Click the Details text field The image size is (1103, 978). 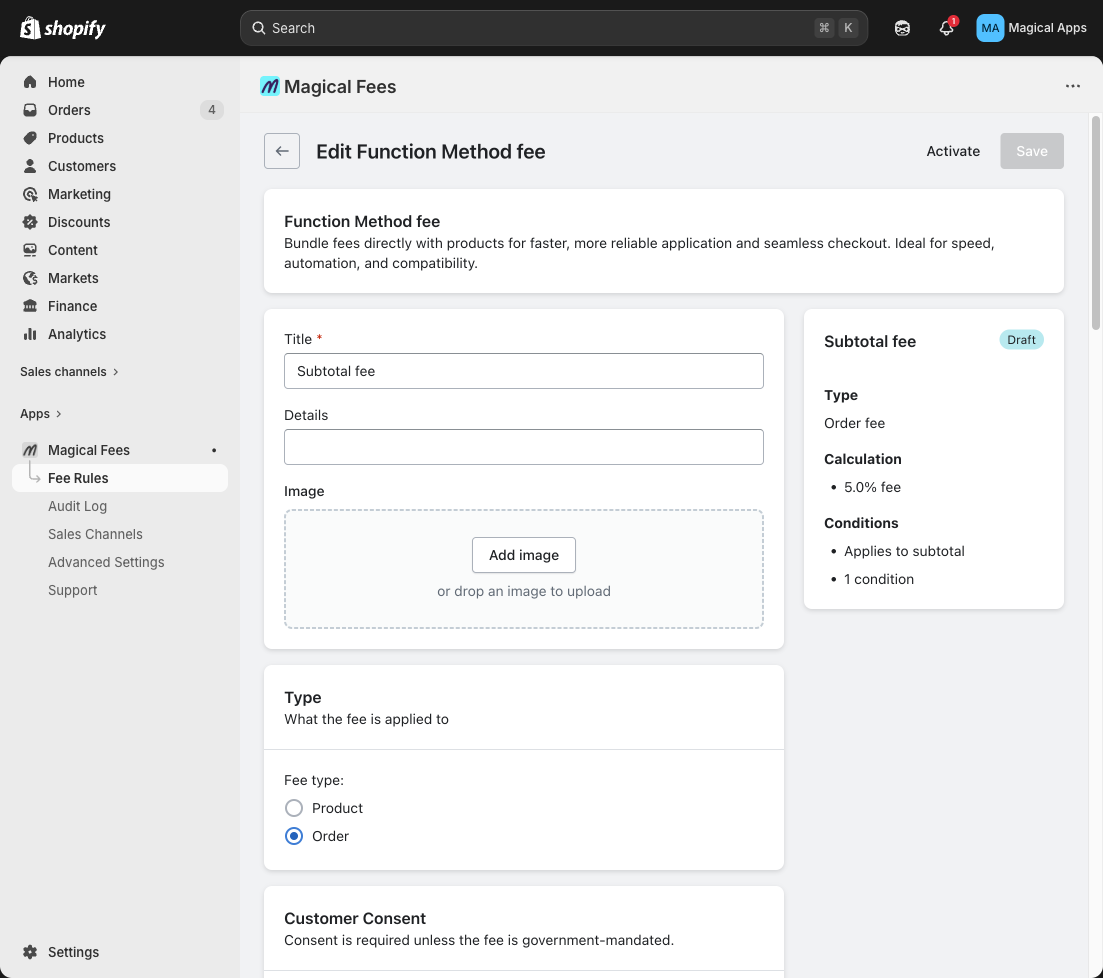pyautogui.click(x=524, y=447)
